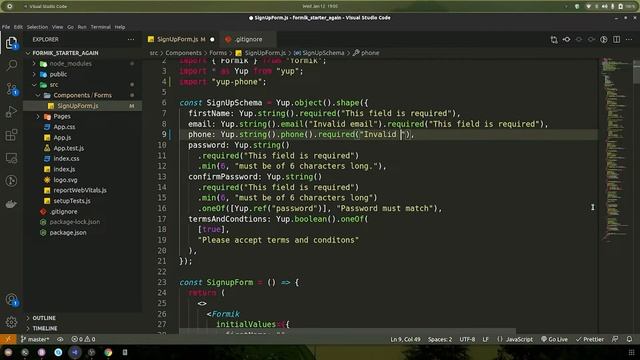
Task: Click Spaces: 2 indentation setting
Action: click(440, 339)
